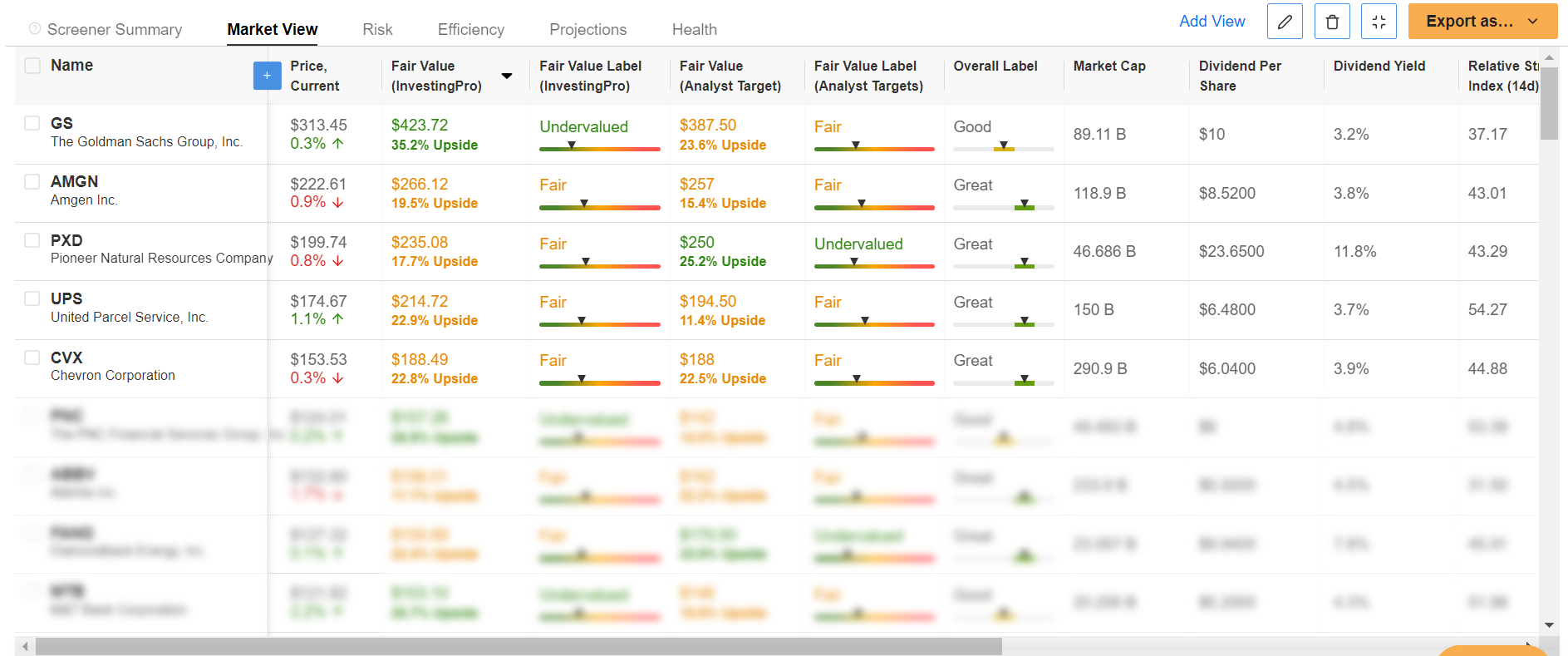Click AMGN price $222.61
1568x656 pixels.
tap(318, 184)
